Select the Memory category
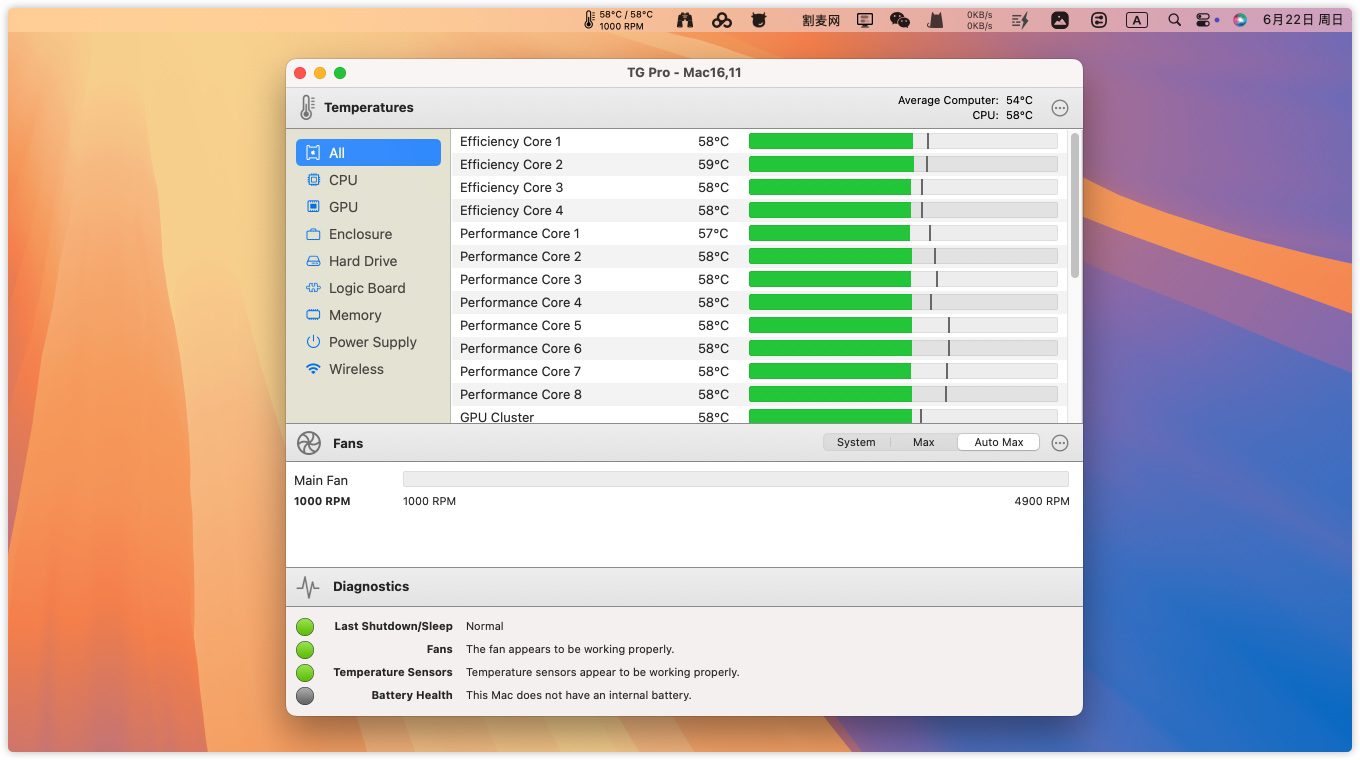Image resolution: width=1360 pixels, height=760 pixels. click(x=368, y=315)
